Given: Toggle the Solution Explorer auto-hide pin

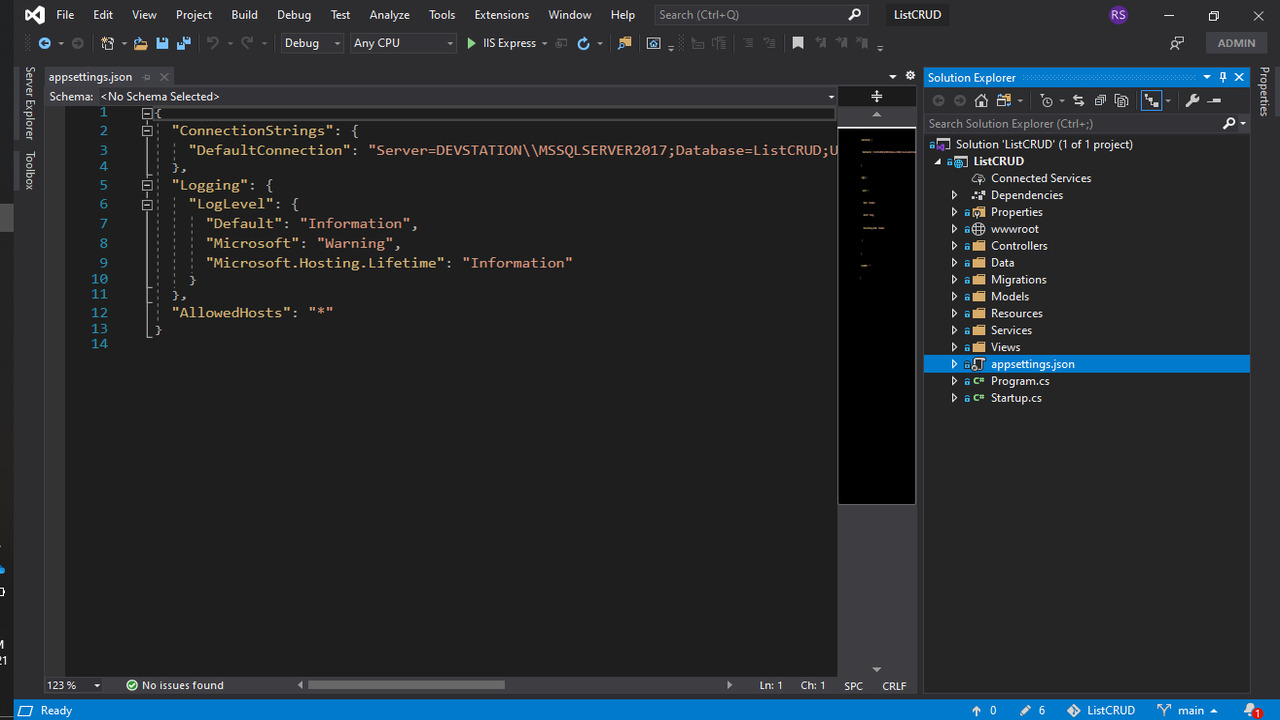Looking at the screenshot, I should 1222,77.
